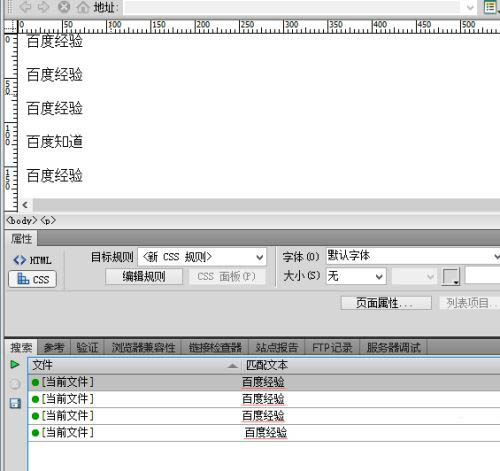Click the save report disk icon

tap(15, 404)
